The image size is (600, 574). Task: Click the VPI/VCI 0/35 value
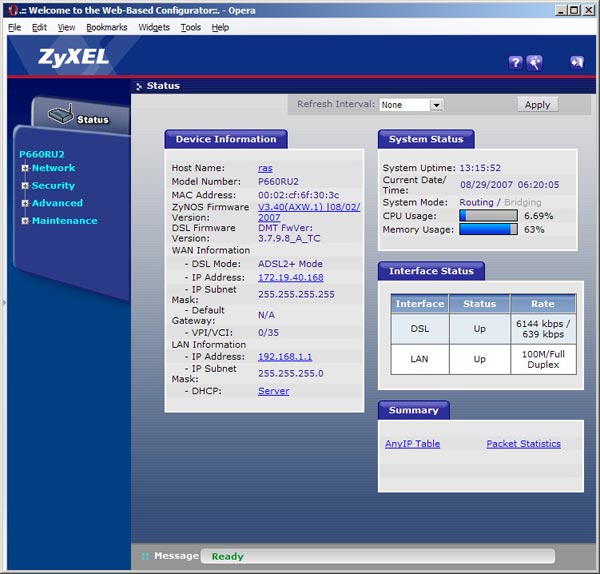[268, 333]
